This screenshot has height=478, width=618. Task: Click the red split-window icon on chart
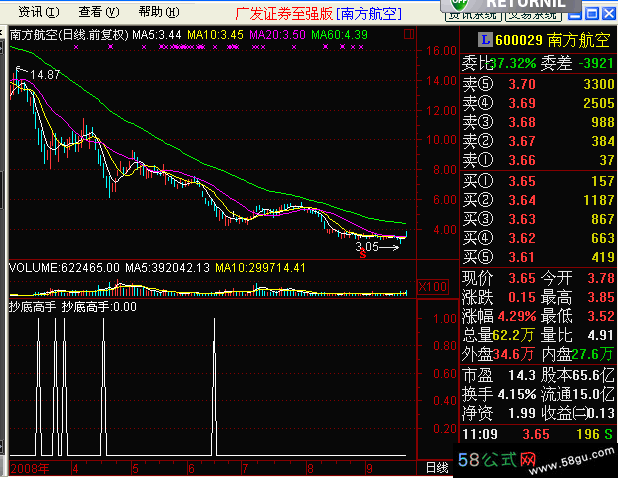coord(409,34)
